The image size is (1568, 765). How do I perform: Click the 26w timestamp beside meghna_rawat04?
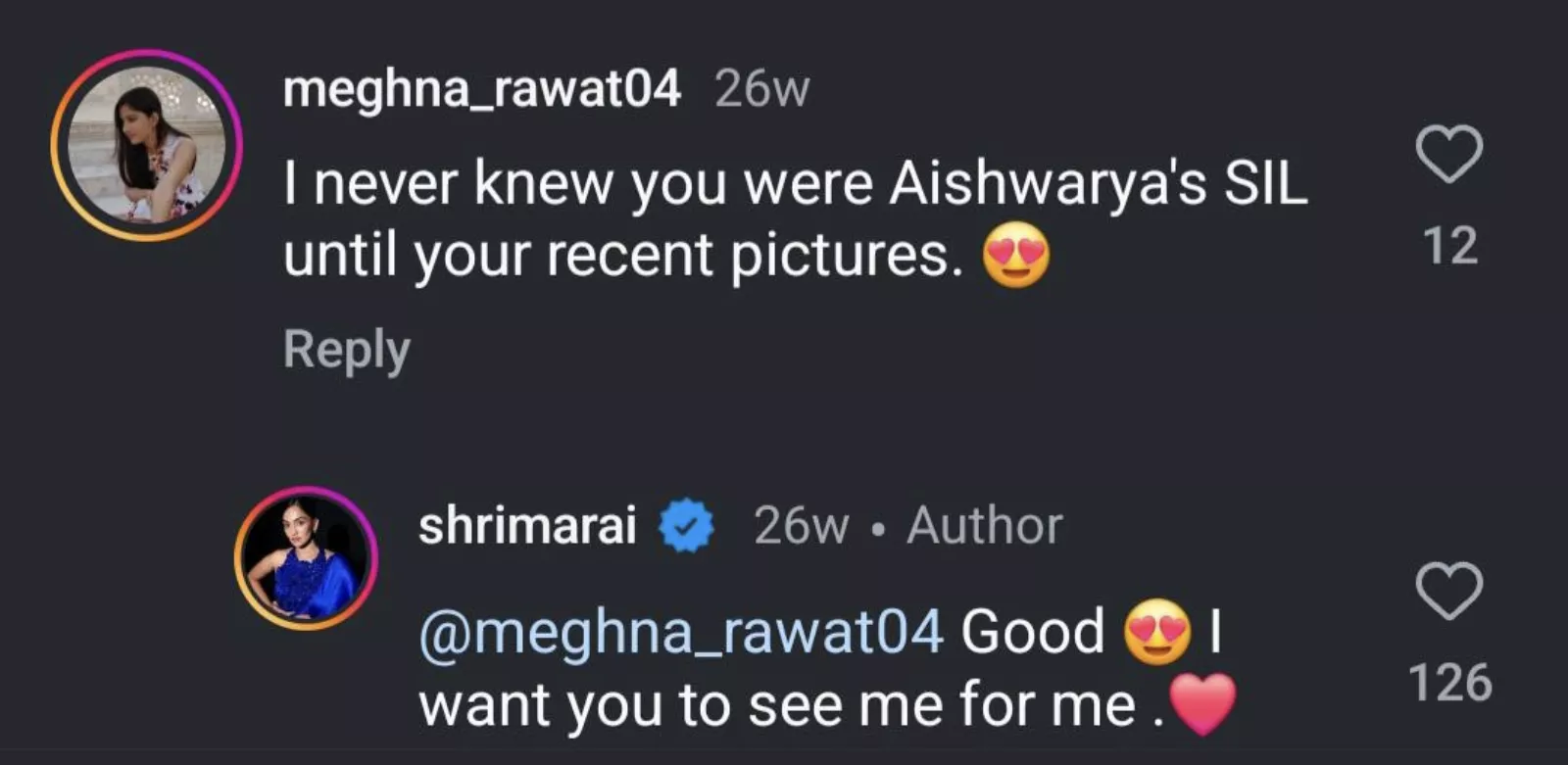(x=762, y=90)
